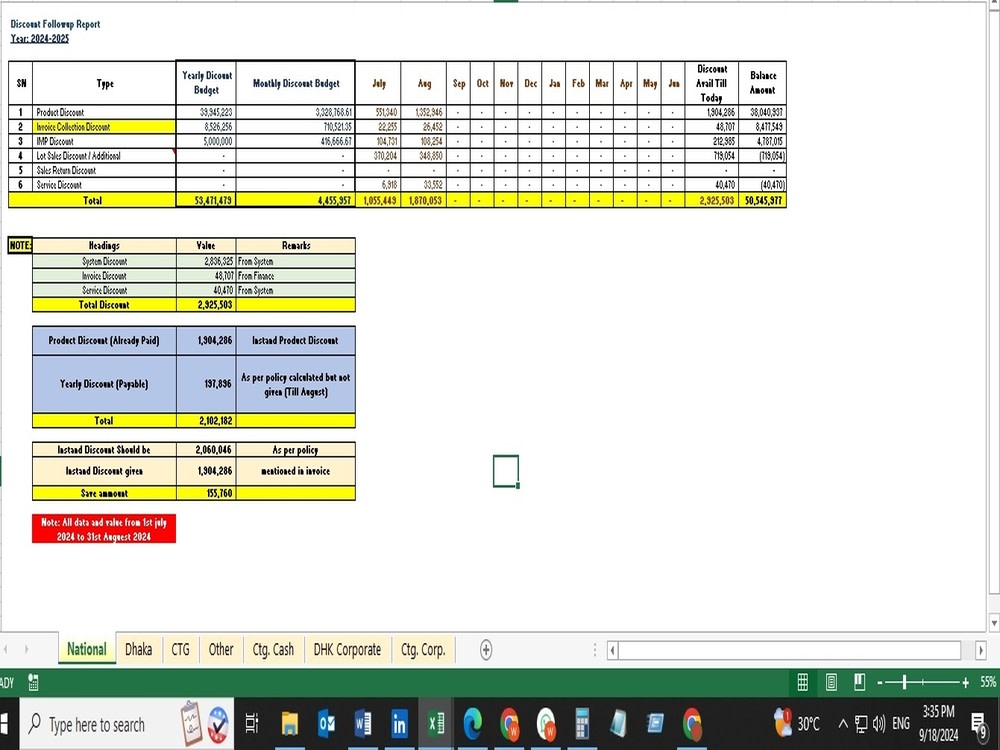Click the horizontal scrollbar left arrow

point(612,650)
